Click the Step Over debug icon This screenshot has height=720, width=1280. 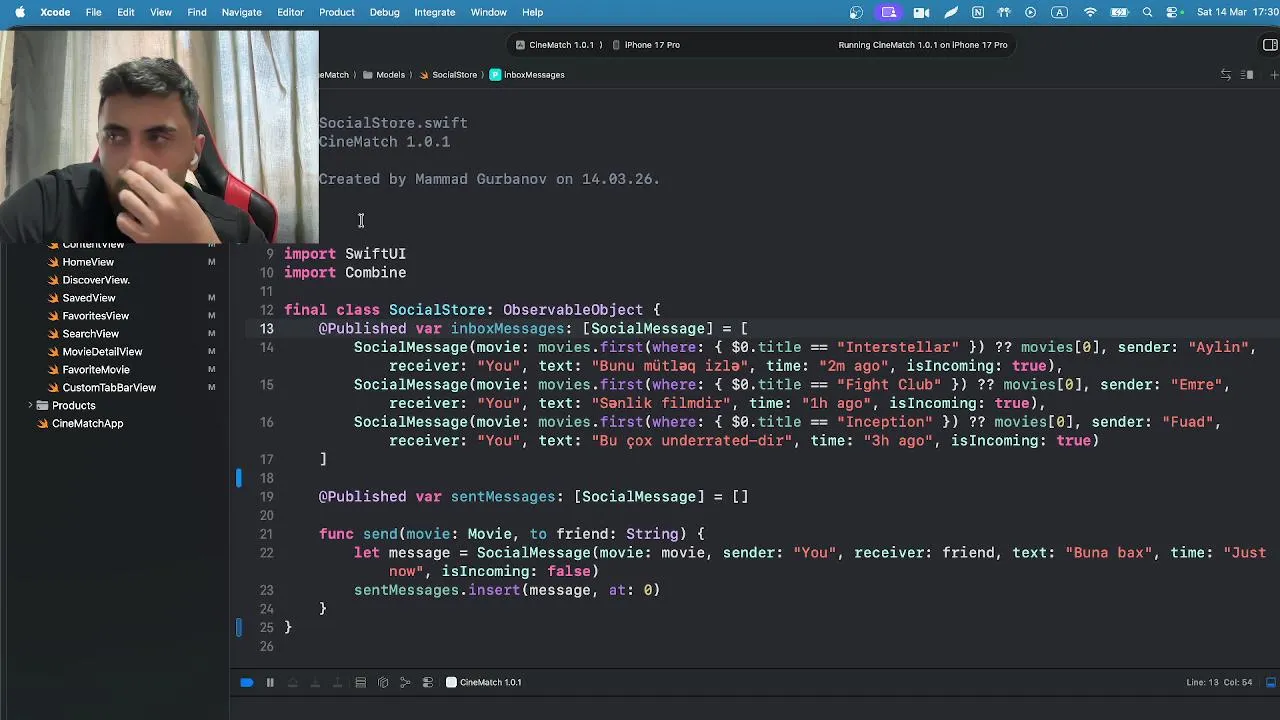click(293, 682)
